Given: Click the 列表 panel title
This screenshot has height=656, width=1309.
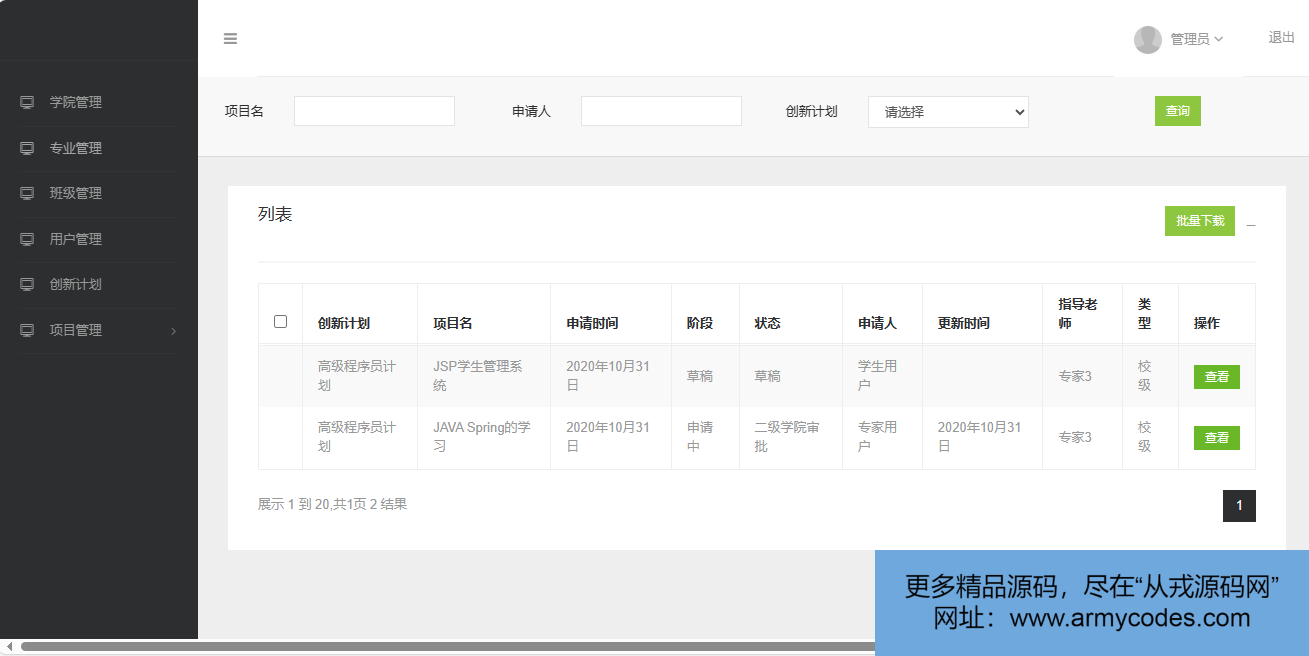Looking at the screenshot, I should [275, 214].
